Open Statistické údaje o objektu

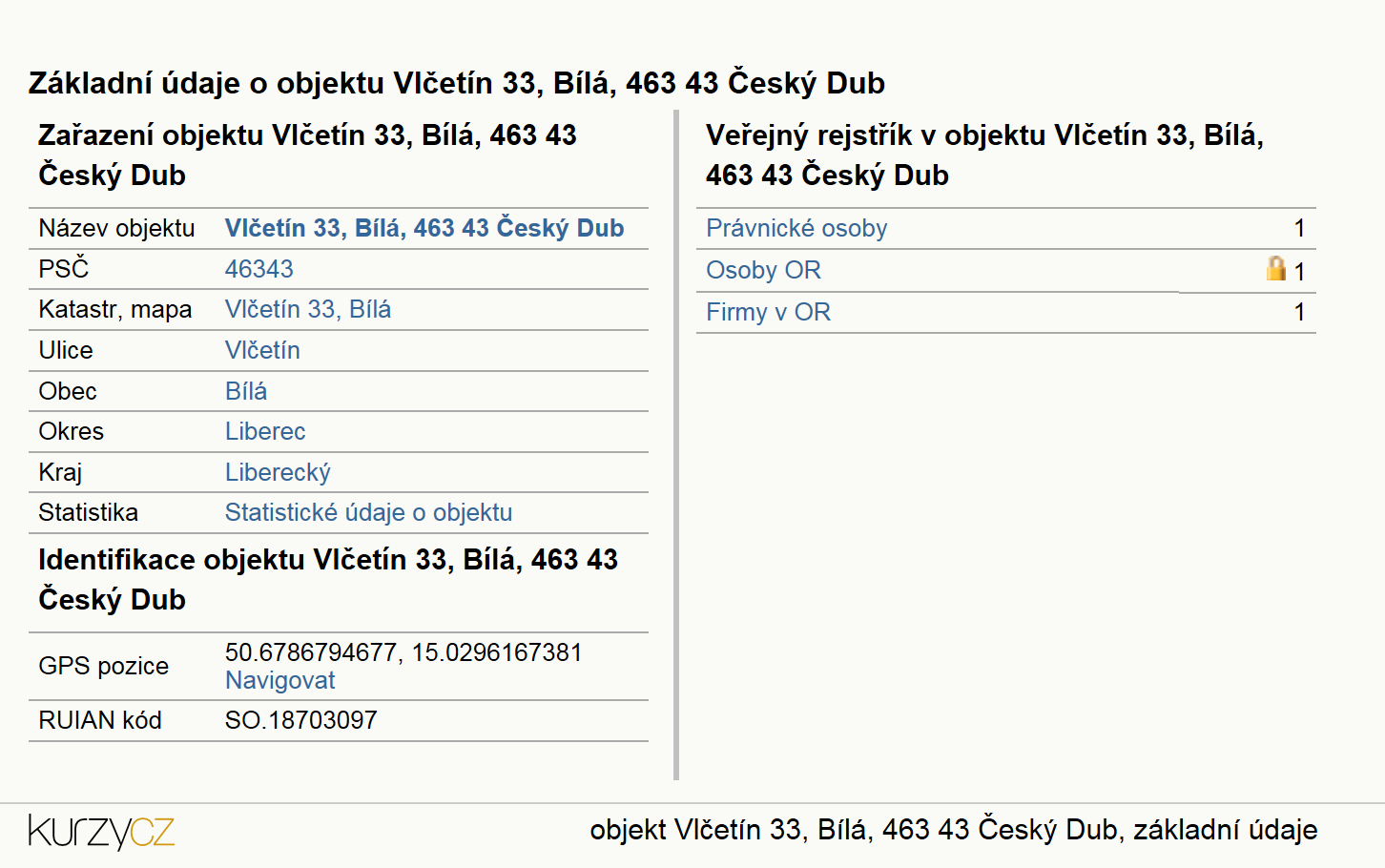coord(368,512)
